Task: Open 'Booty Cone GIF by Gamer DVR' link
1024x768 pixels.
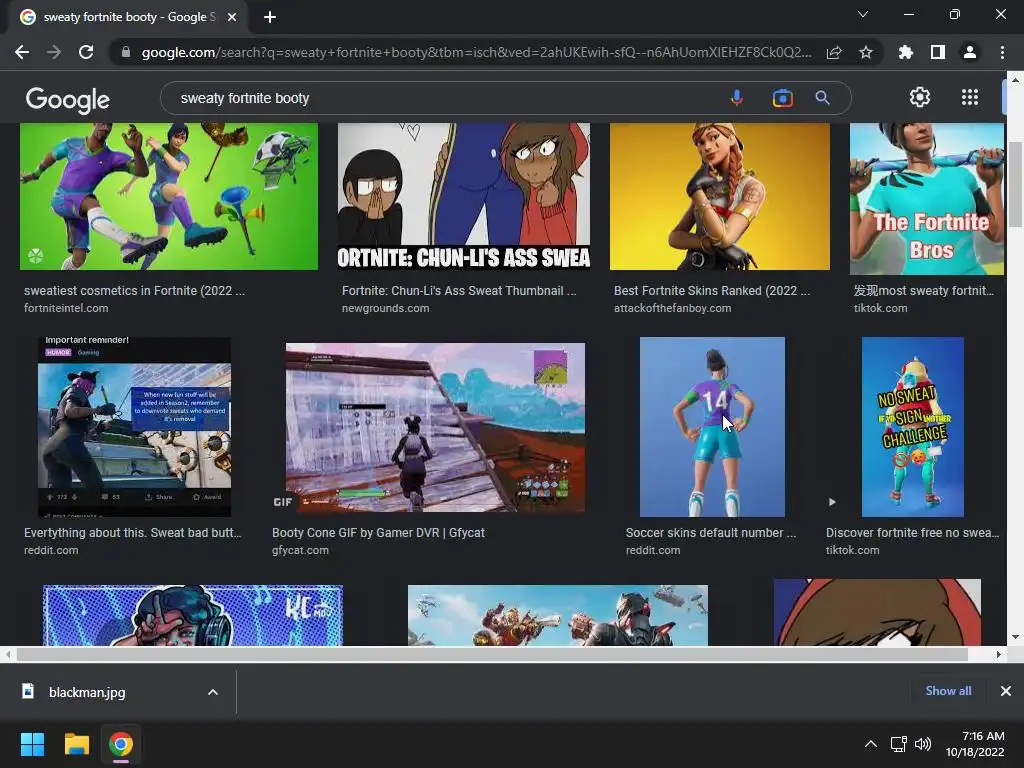Action: (378, 533)
